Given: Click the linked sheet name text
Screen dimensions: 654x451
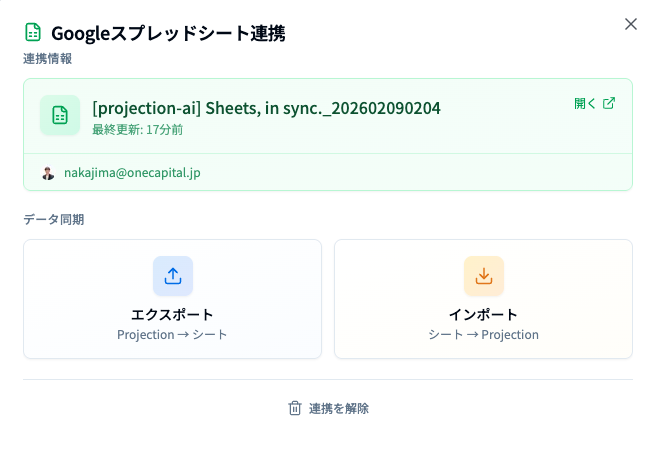Looking at the screenshot, I should coord(266,108).
